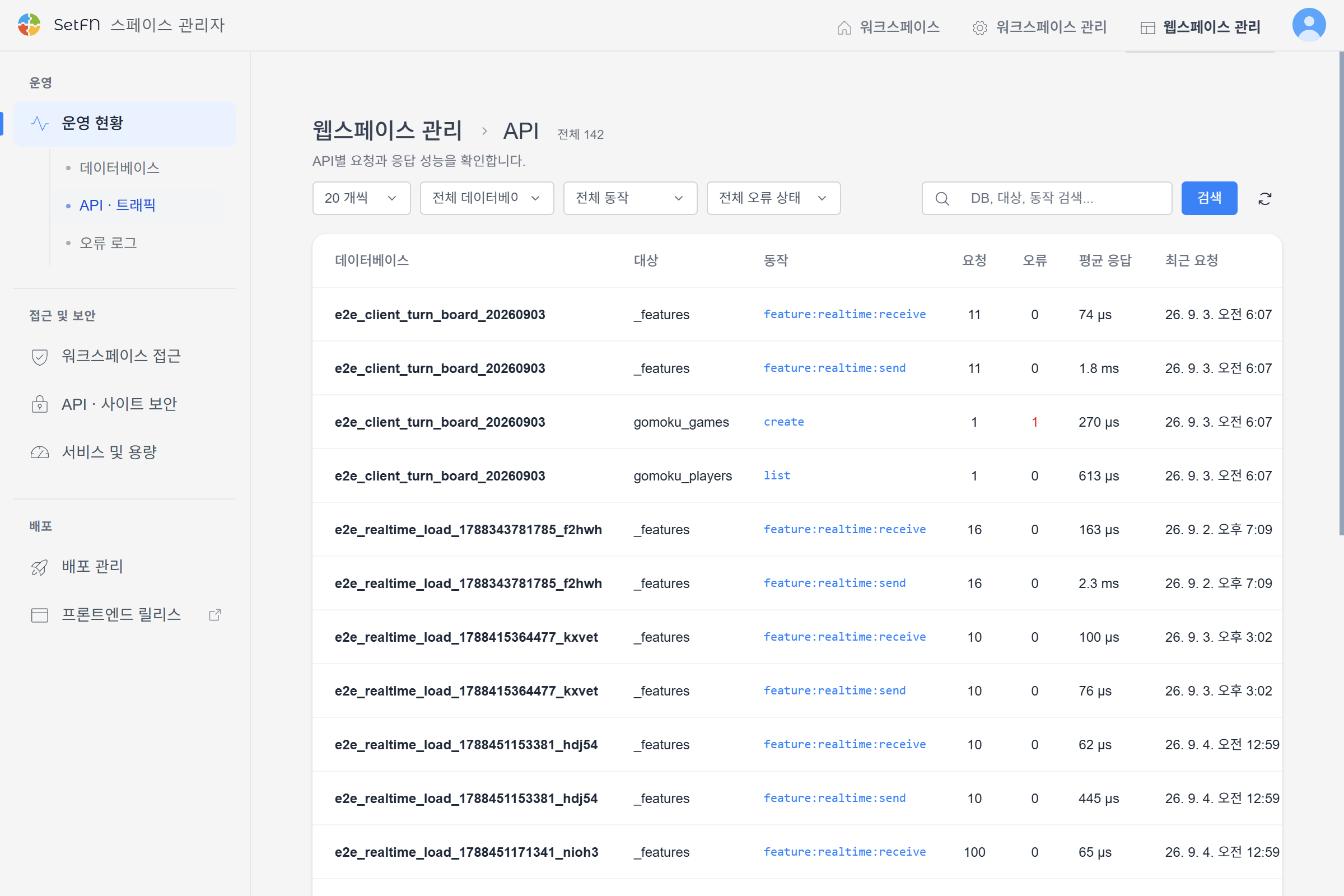Viewport: 1344px width, 896px height.
Task: Click the blue 검색 button
Action: coord(1209,198)
